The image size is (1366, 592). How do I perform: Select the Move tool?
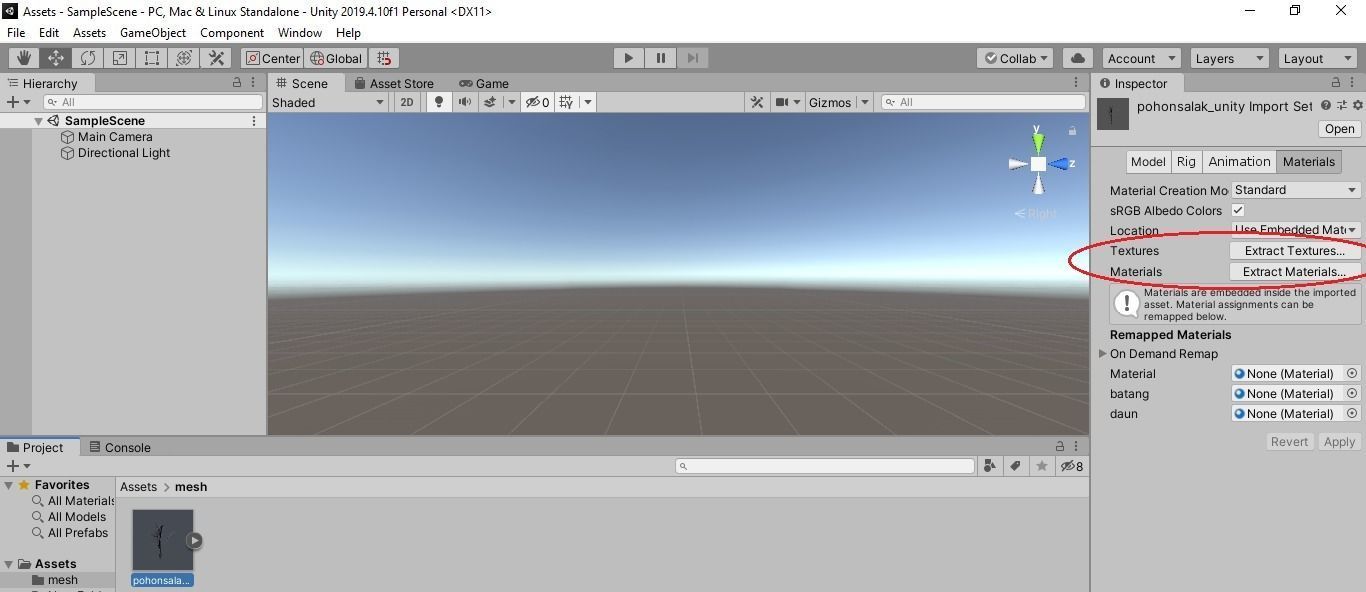56,58
